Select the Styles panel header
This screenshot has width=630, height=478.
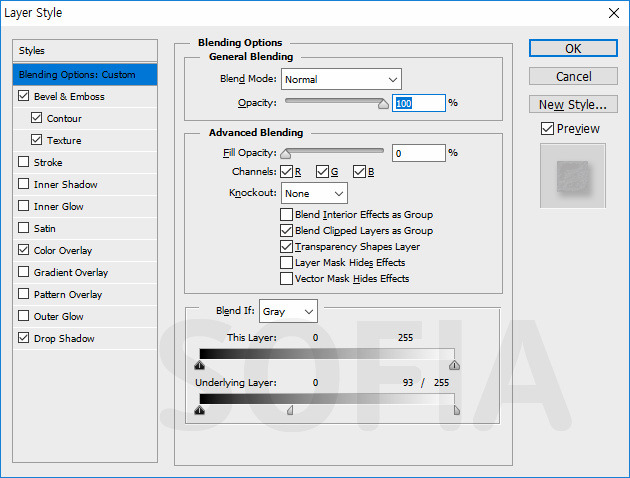85,51
